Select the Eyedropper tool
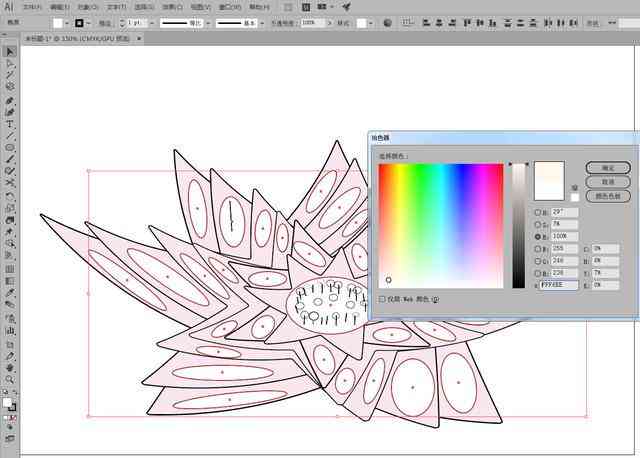Image resolution: width=640 pixels, height=458 pixels. point(10,293)
